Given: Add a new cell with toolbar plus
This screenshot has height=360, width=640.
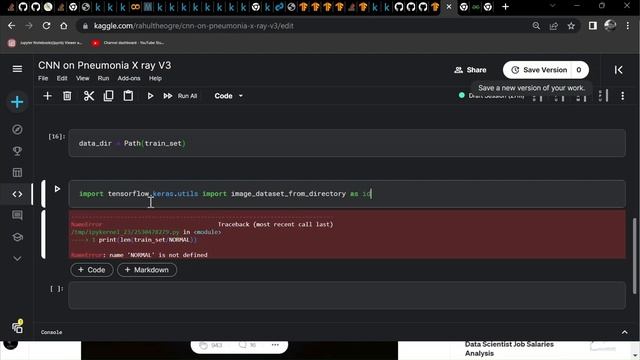Looking at the screenshot, I should pyautogui.click(x=47, y=96).
